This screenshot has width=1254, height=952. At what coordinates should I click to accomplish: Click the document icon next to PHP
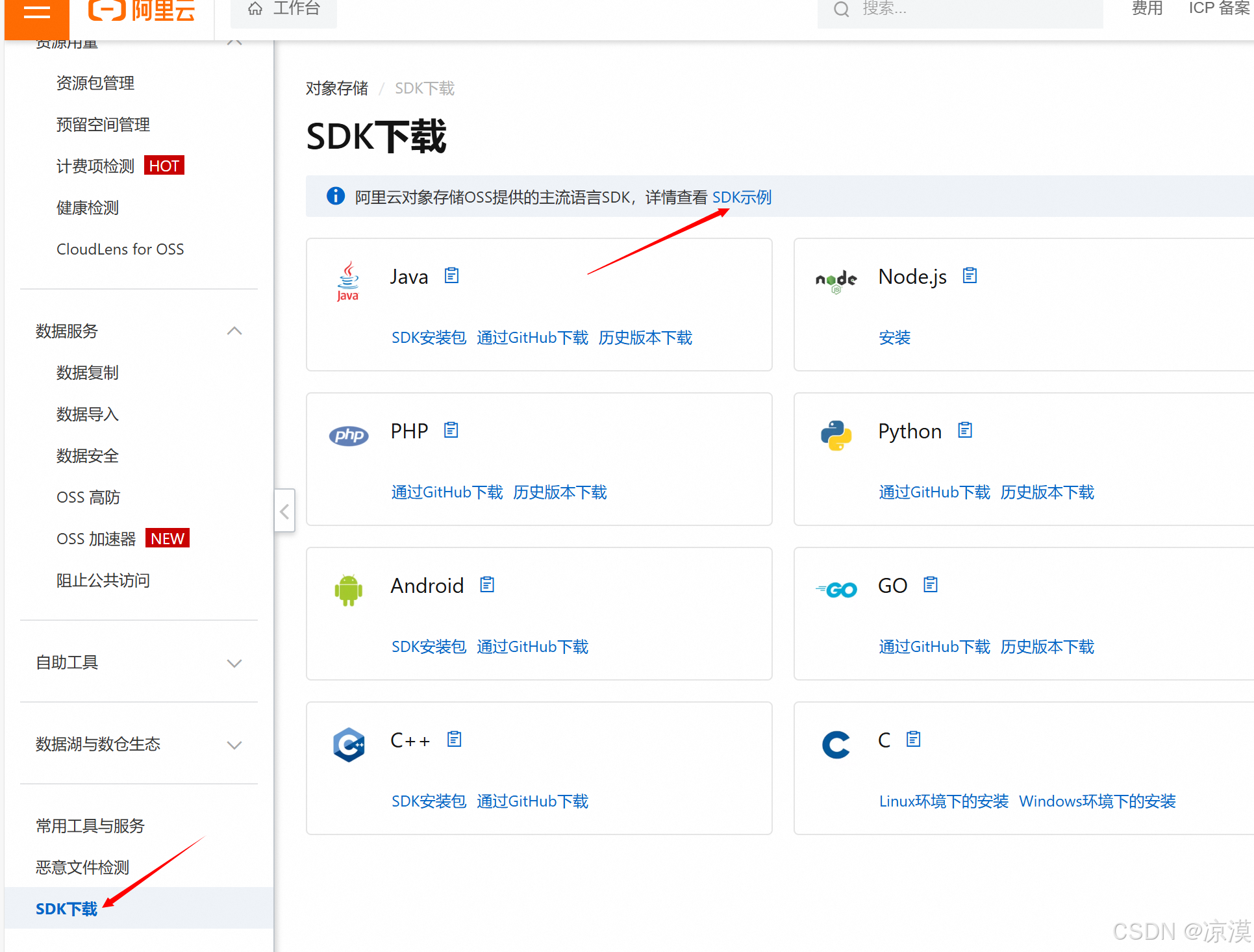click(451, 431)
